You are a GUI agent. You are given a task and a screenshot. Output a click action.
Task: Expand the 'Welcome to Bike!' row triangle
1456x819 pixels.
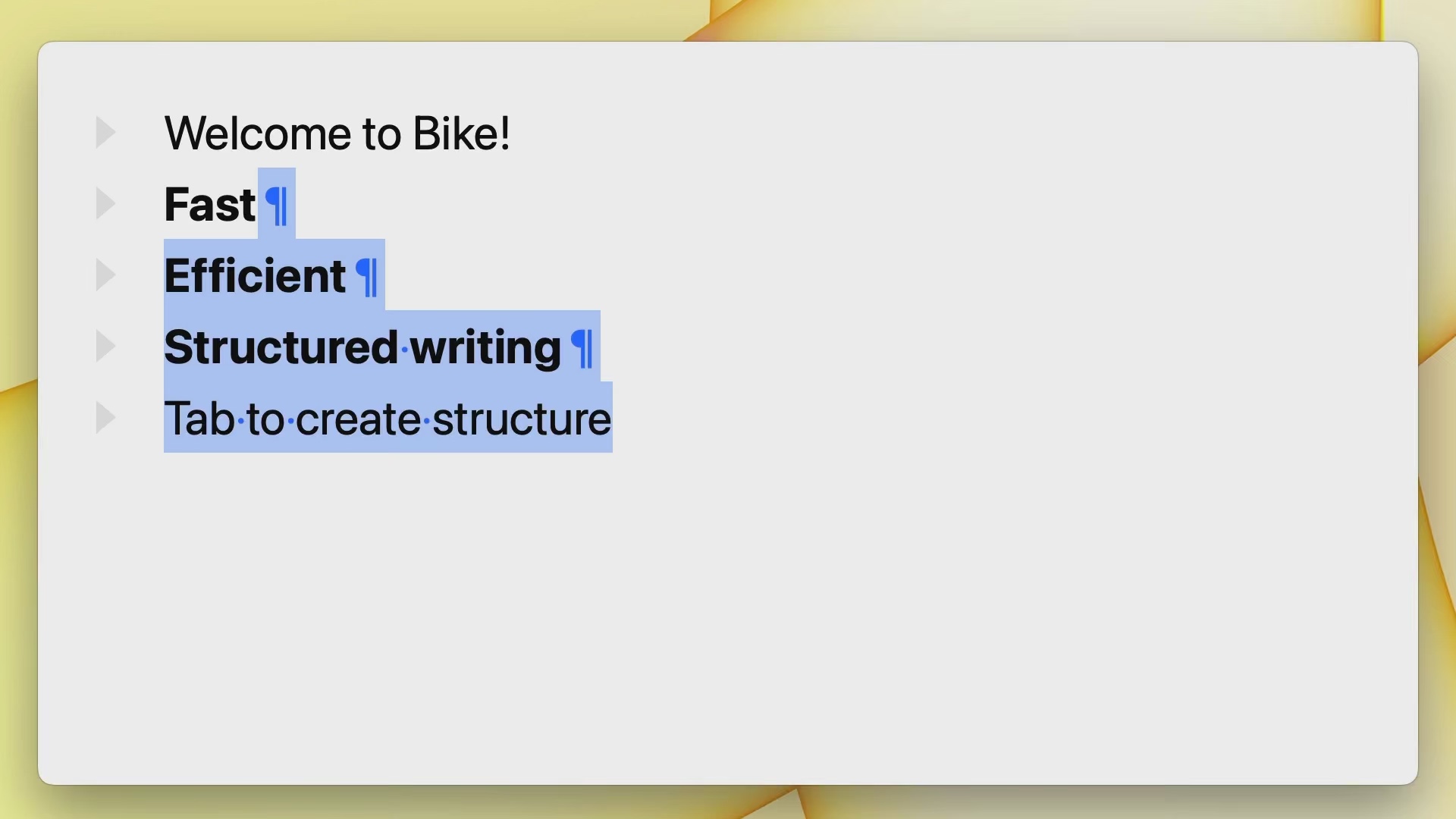pyautogui.click(x=105, y=133)
